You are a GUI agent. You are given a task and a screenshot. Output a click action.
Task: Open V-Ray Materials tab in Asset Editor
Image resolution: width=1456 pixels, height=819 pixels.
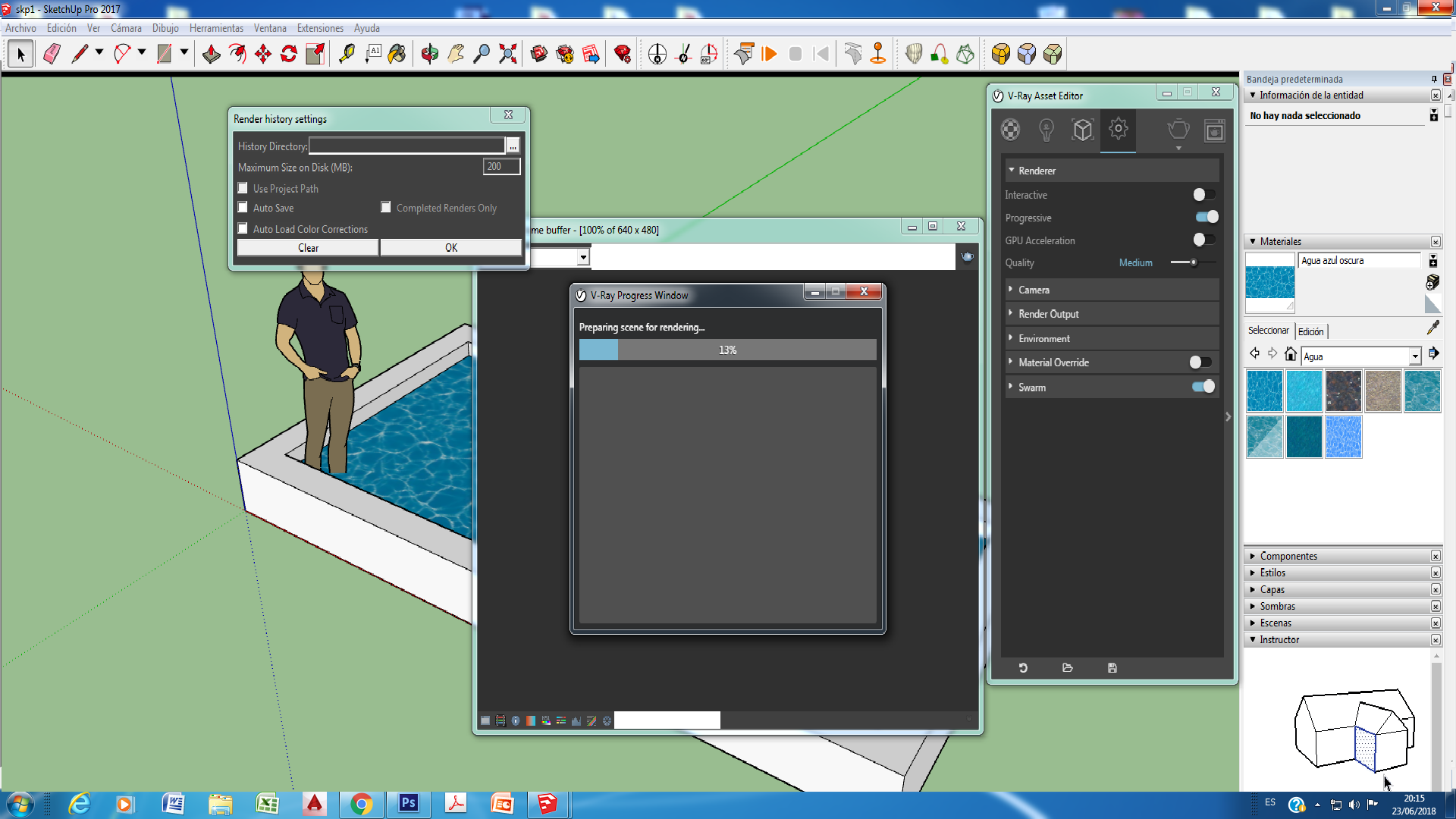click(x=1010, y=130)
